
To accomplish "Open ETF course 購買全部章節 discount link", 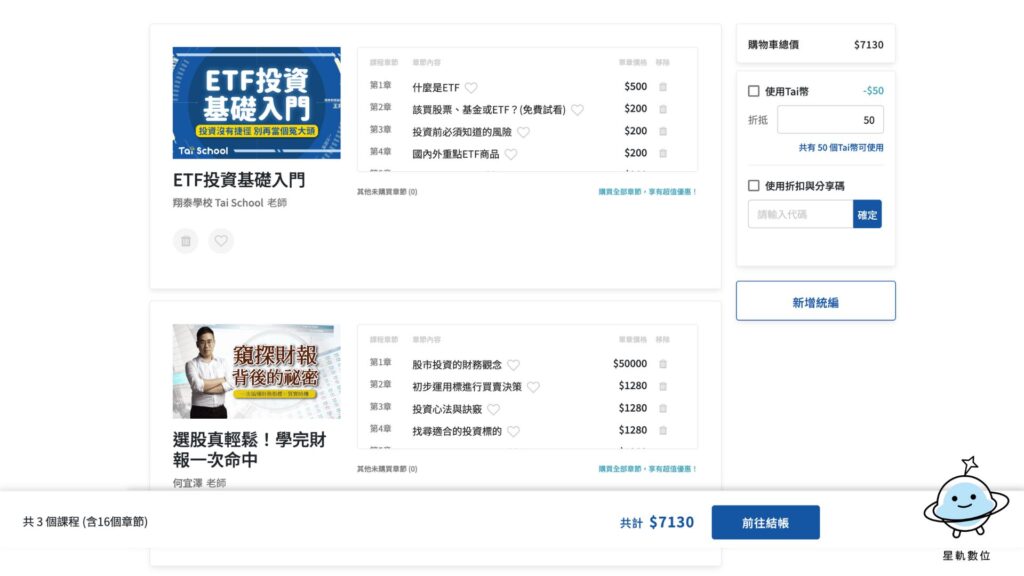I will tap(647, 191).
